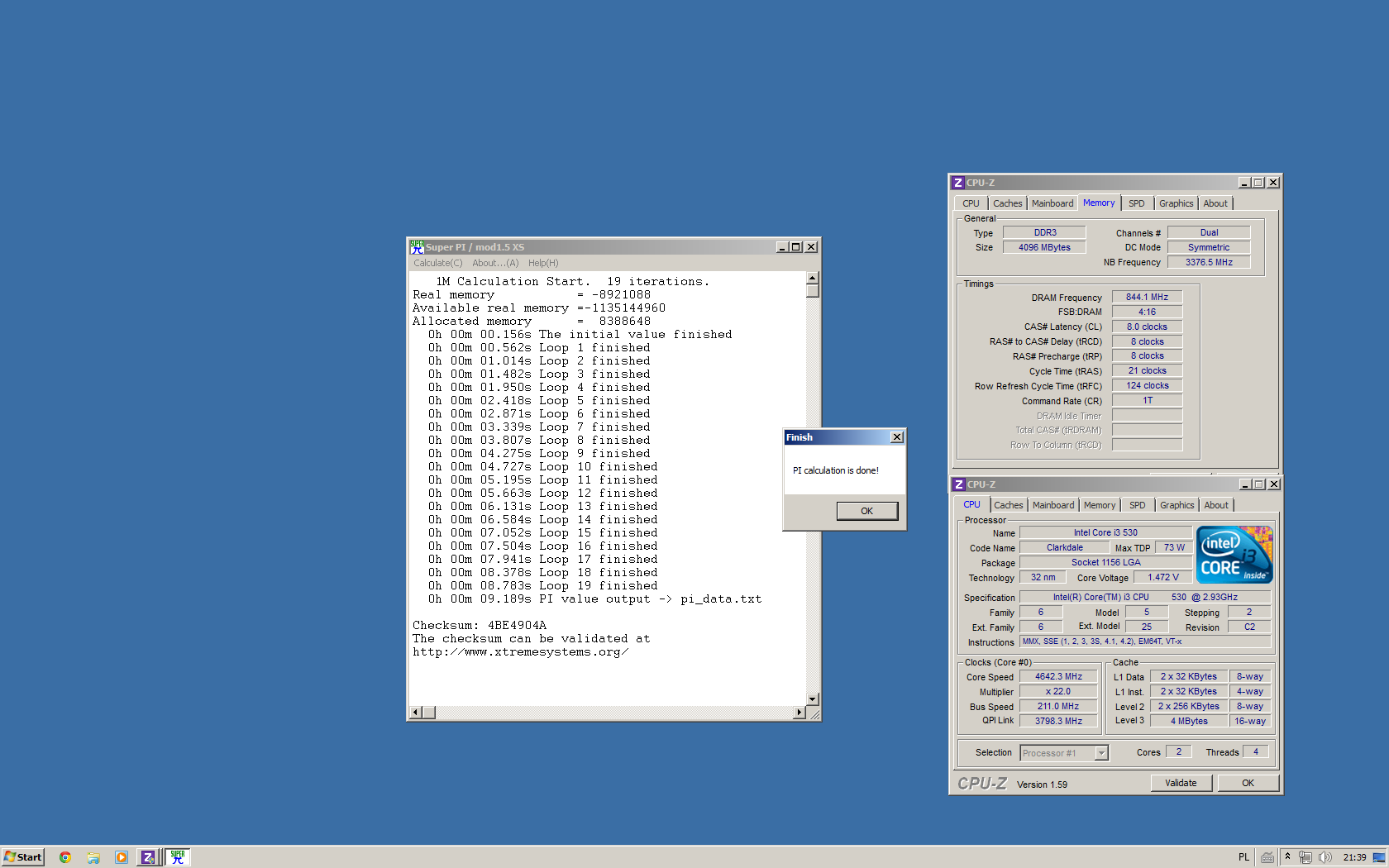Click the Multiplier value x 22.0

pos(1058,692)
